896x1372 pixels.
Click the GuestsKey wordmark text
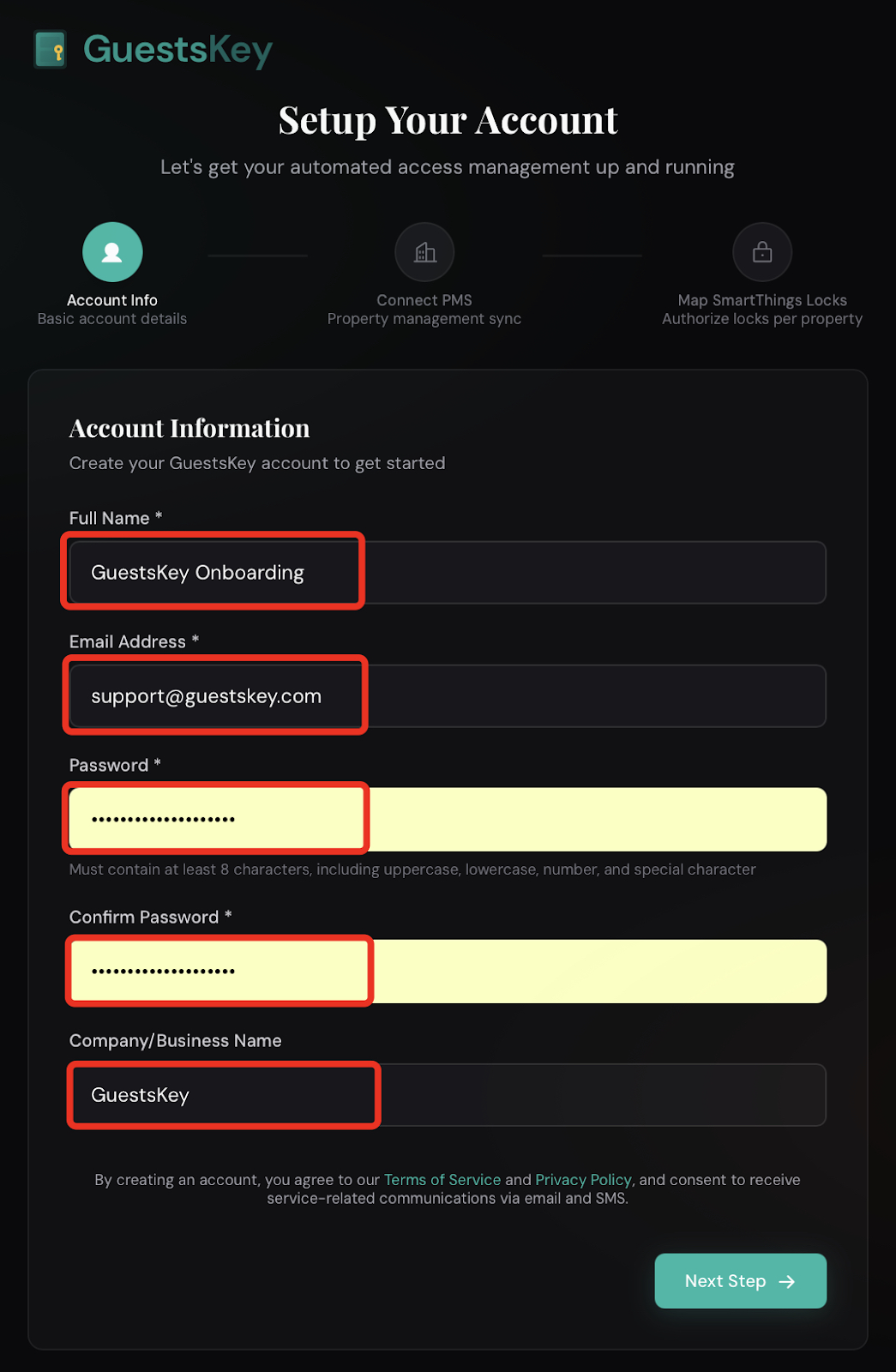(176, 49)
